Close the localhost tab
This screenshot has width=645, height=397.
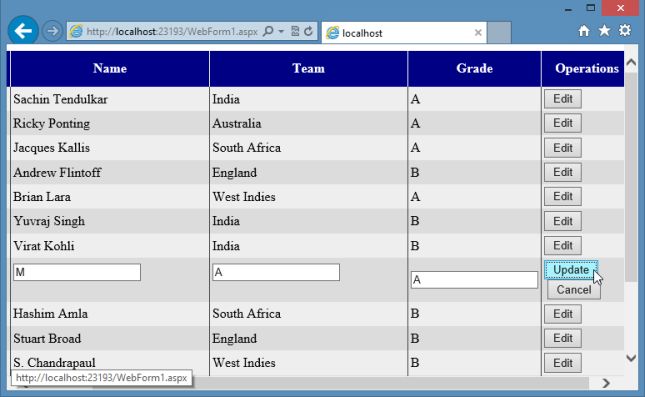click(478, 33)
